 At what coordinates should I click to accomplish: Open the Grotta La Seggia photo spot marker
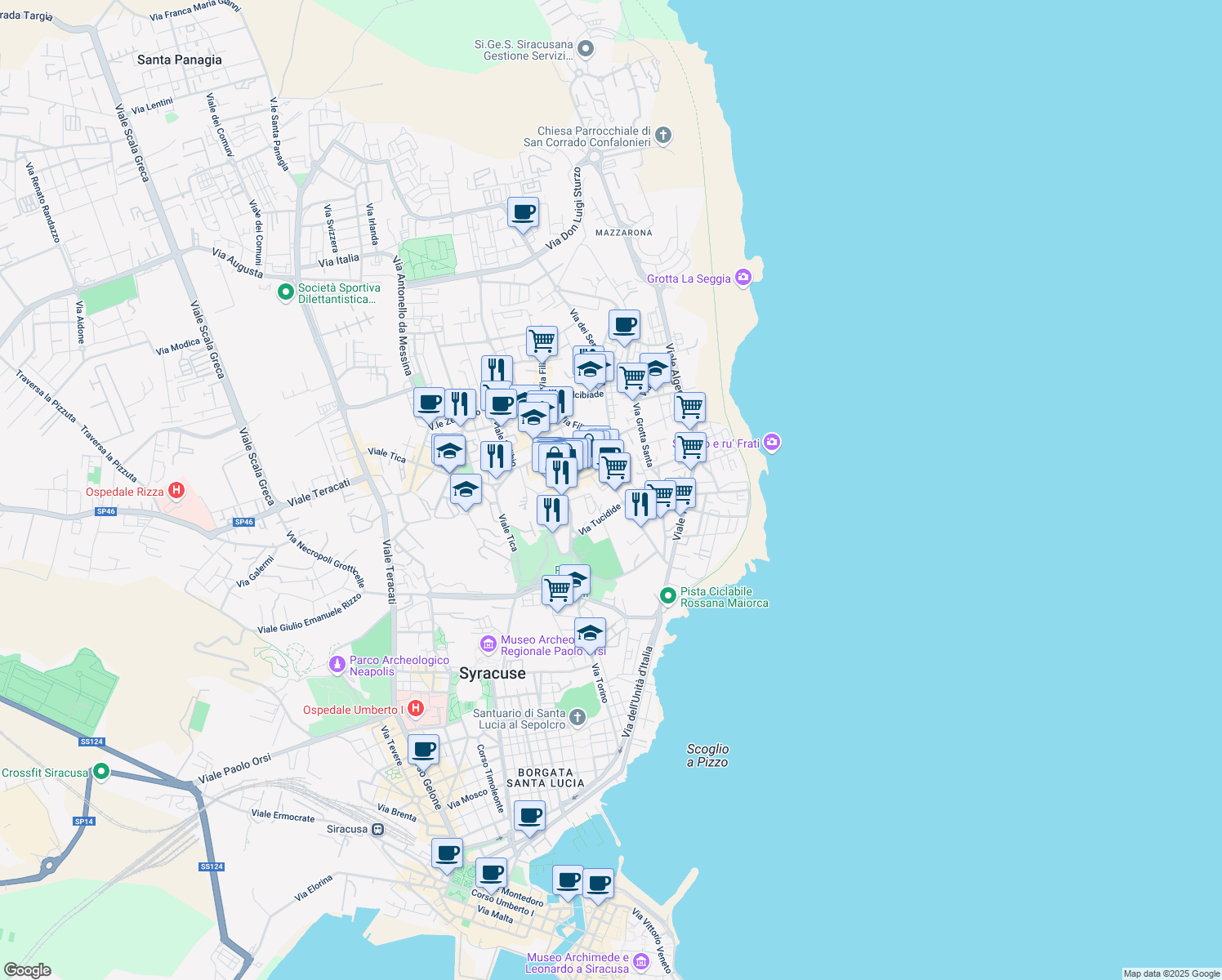[x=743, y=278]
